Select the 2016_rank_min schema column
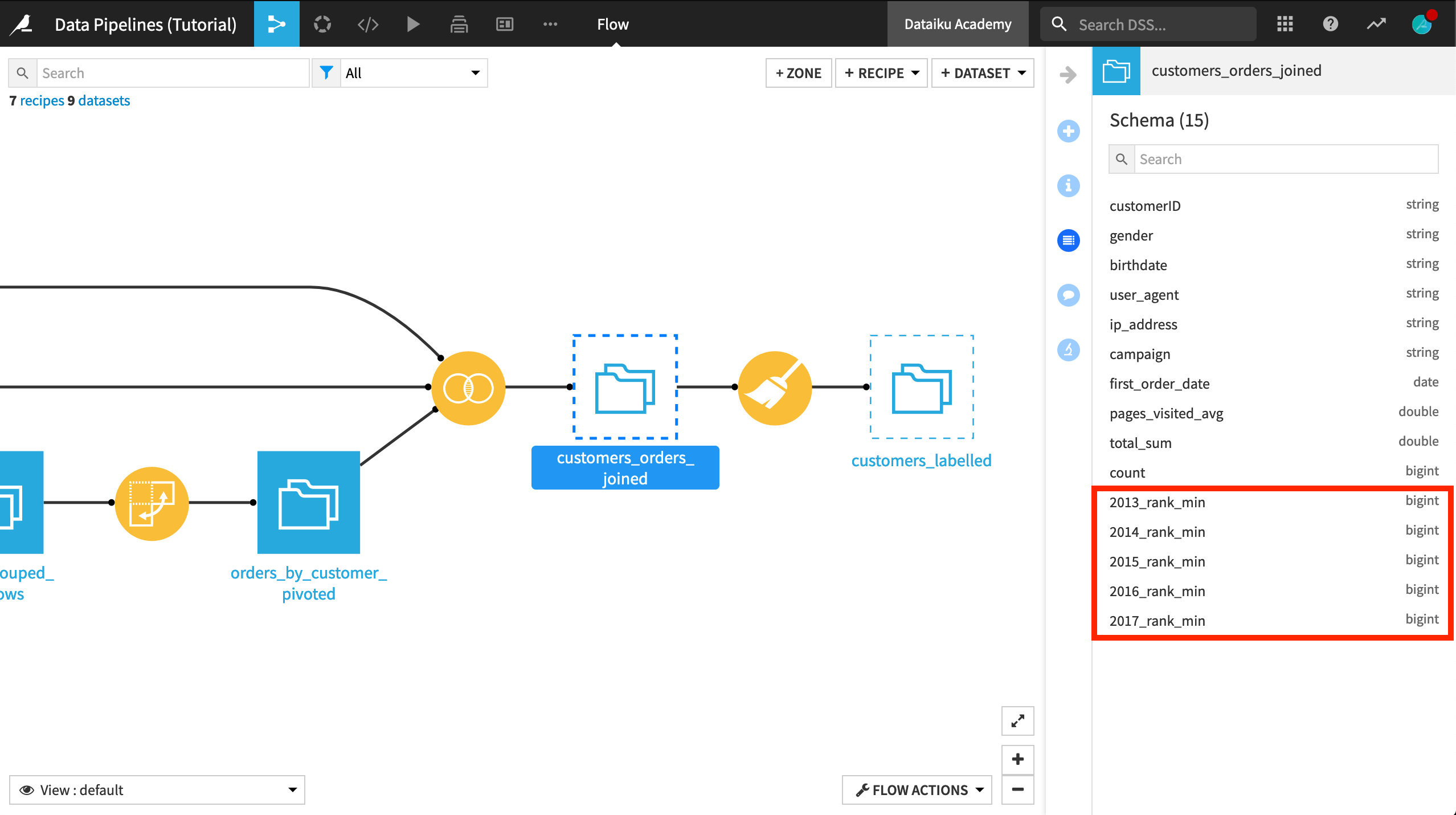 [x=1274, y=591]
